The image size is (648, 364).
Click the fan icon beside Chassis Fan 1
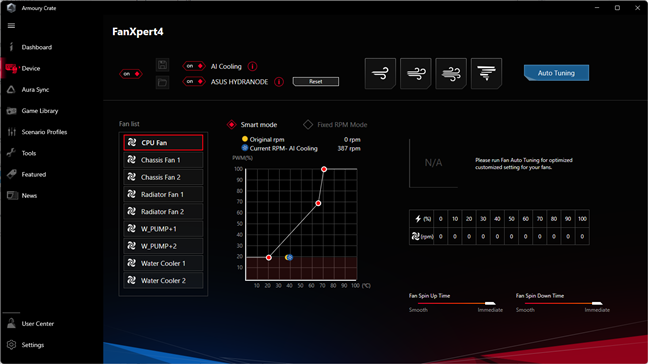click(x=132, y=159)
